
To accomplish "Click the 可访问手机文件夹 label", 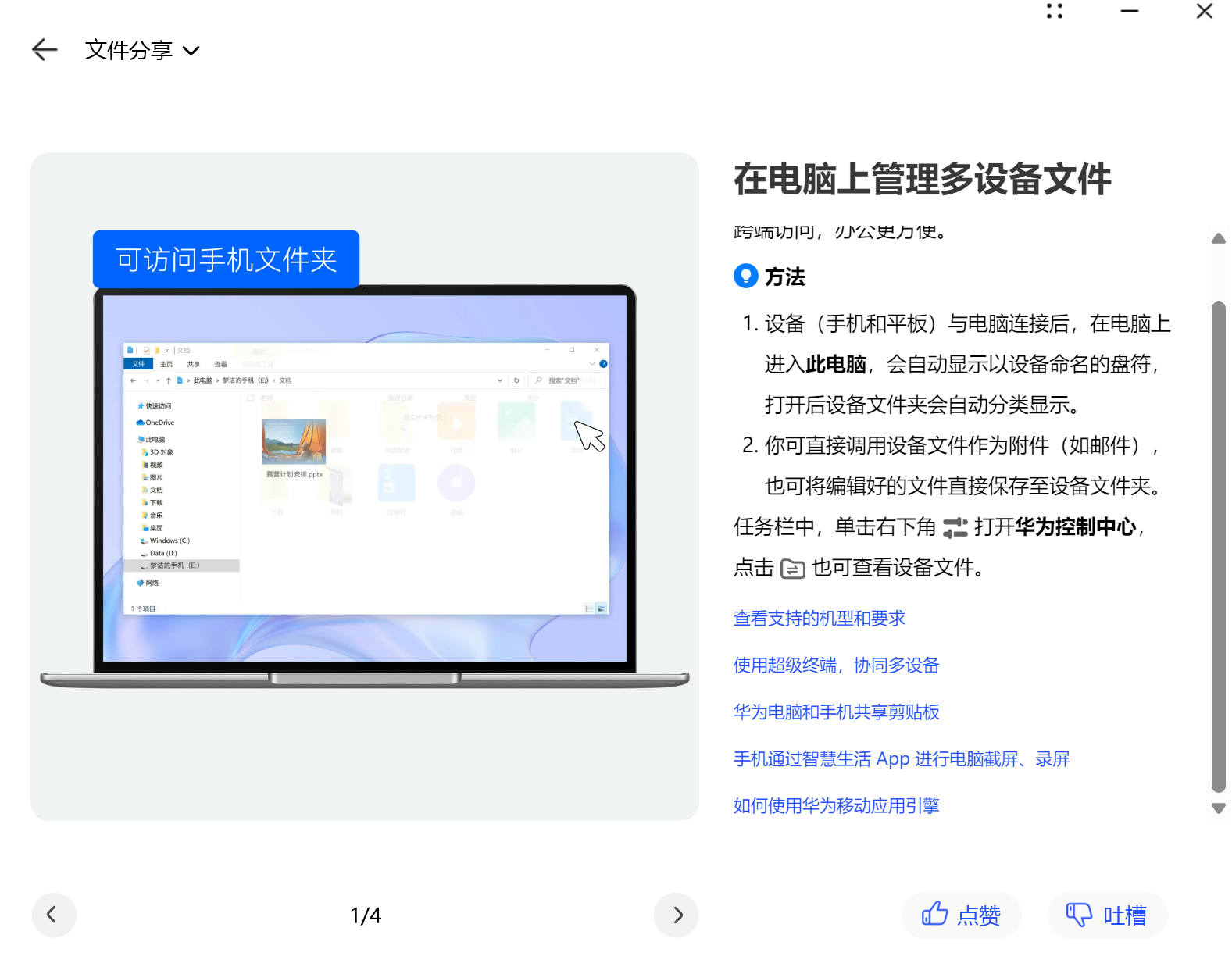I will click(x=226, y=259).
